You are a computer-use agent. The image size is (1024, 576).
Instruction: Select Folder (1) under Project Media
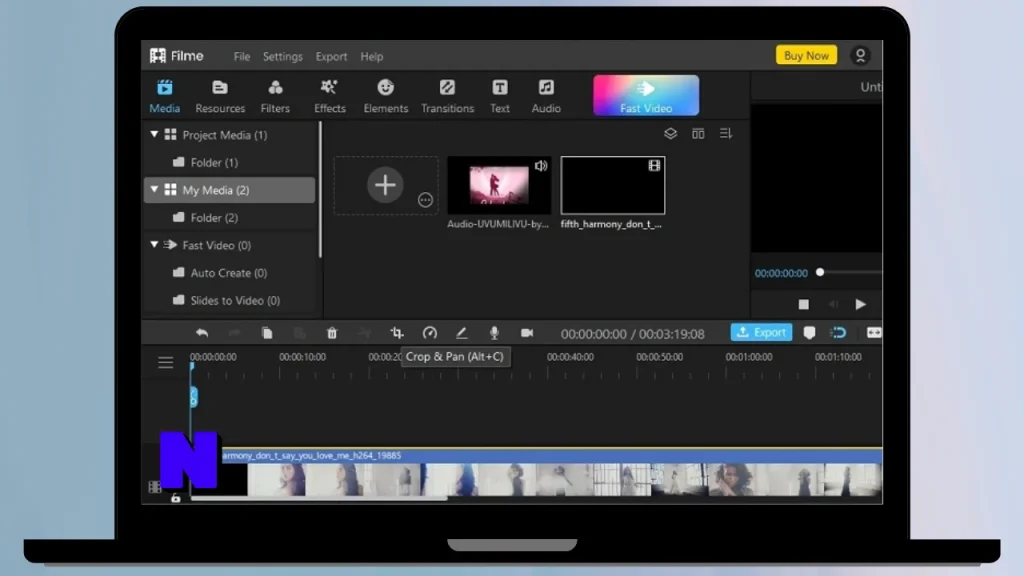[x=205, y=162]
